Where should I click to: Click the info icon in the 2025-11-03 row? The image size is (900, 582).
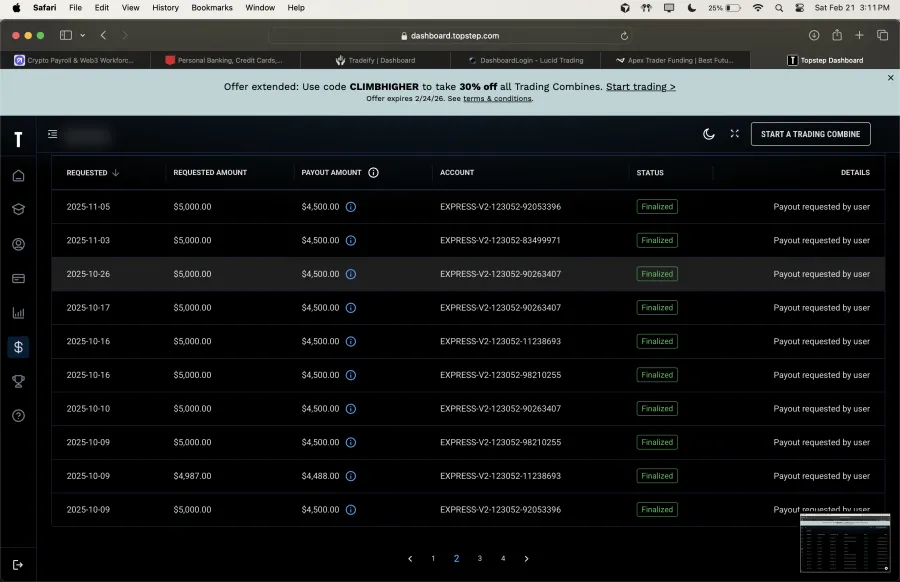coord(351,240)
